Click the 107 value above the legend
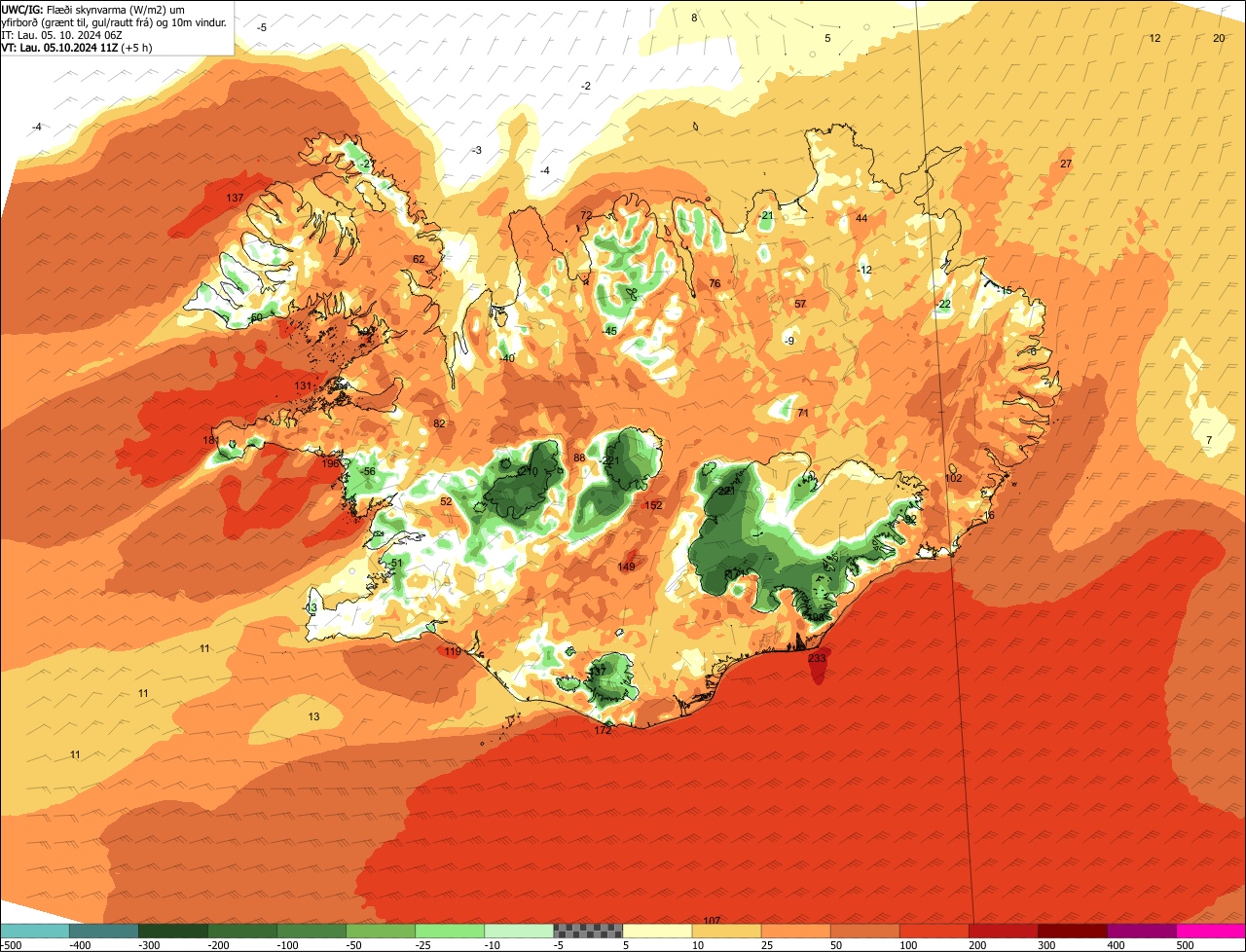 coord(712,921)
